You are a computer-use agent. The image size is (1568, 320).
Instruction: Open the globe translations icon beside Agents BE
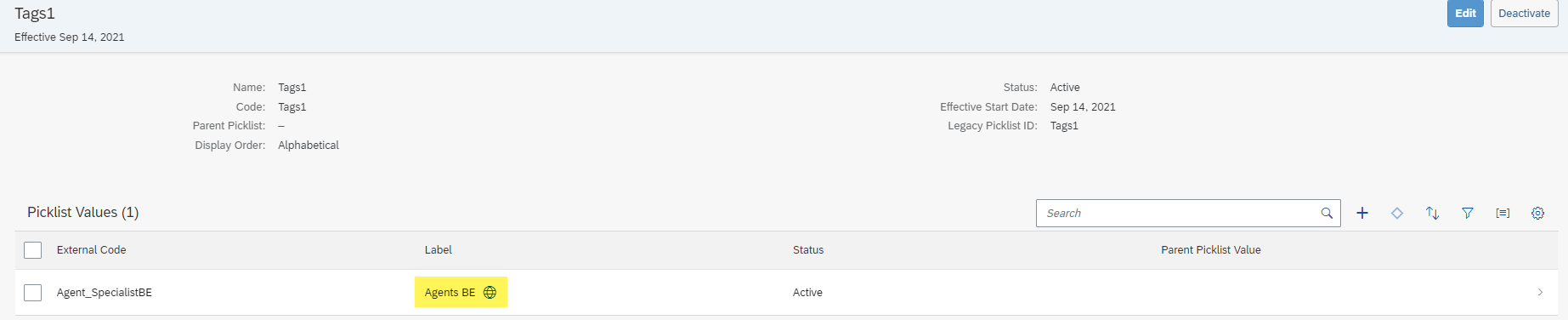(x=490, y=292)
